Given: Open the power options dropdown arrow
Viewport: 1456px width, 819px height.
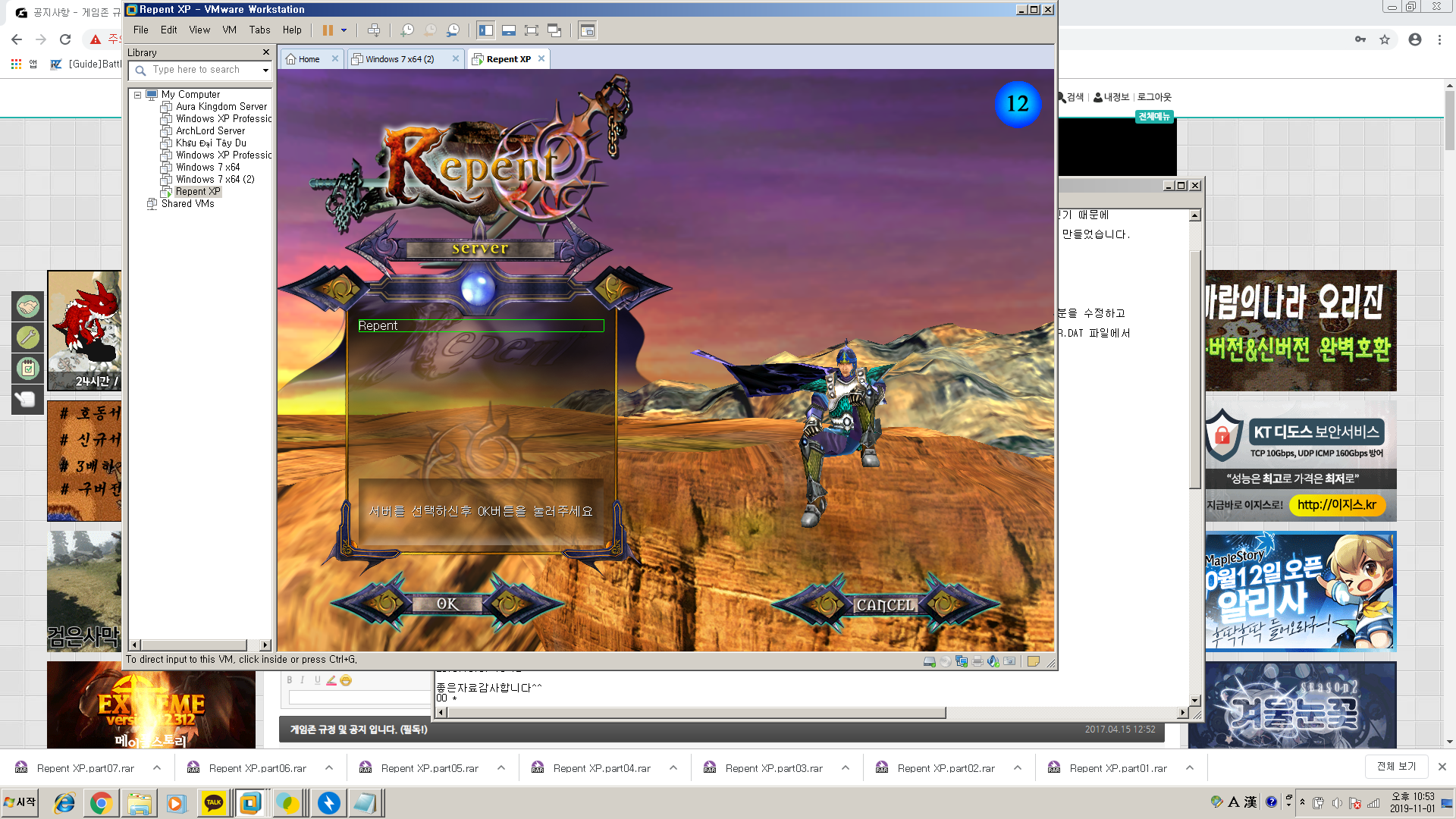Looking at the screenshot, I should coord(344,30).
